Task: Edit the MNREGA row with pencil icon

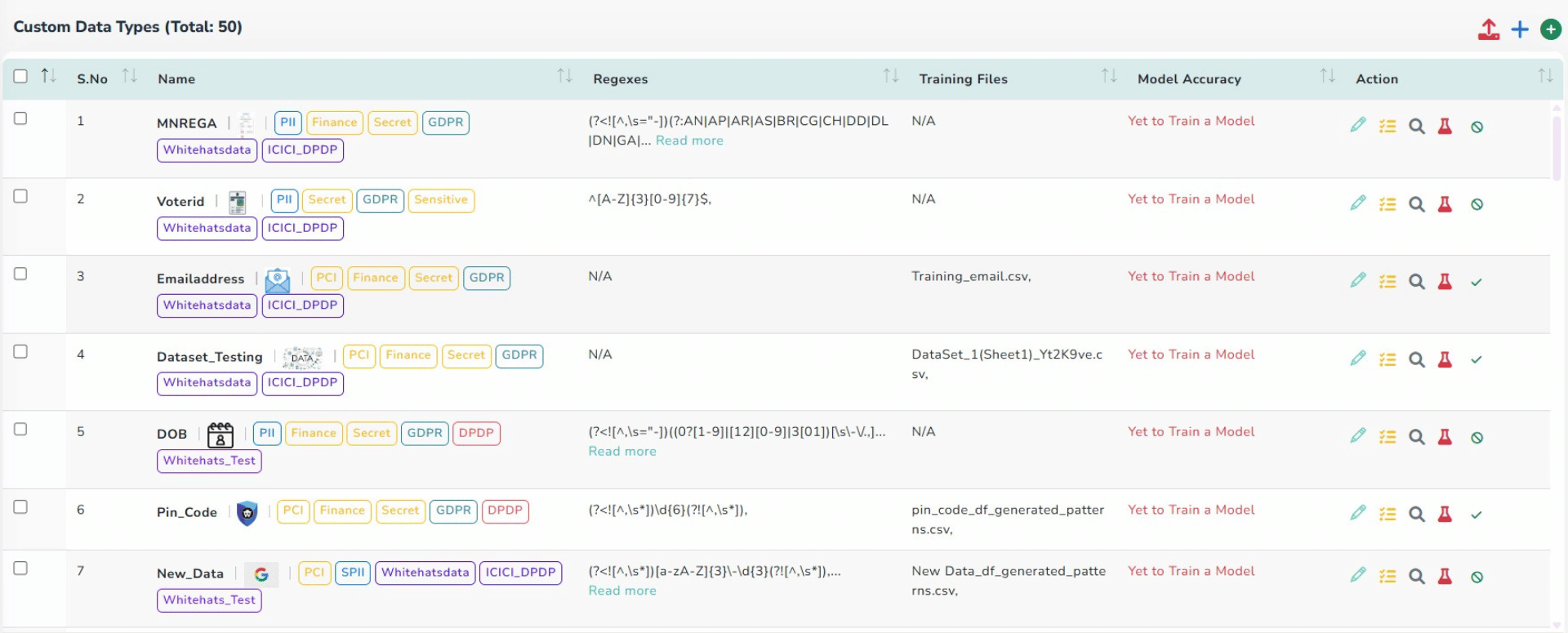Action: tap(1357, 125)
